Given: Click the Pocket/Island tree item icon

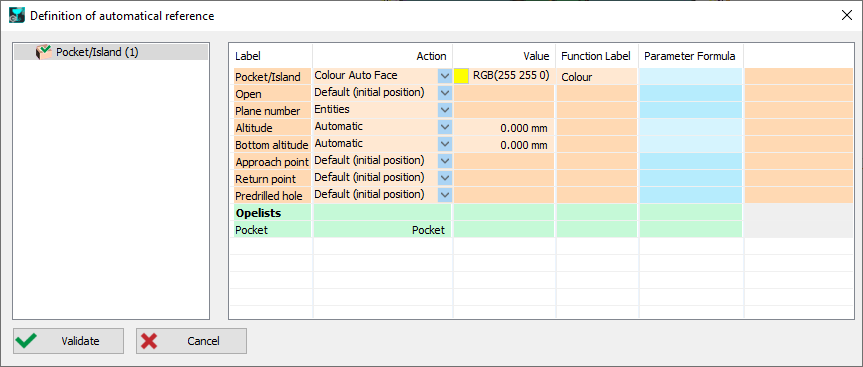Looking at the screenshot, I should click(43, 52).
